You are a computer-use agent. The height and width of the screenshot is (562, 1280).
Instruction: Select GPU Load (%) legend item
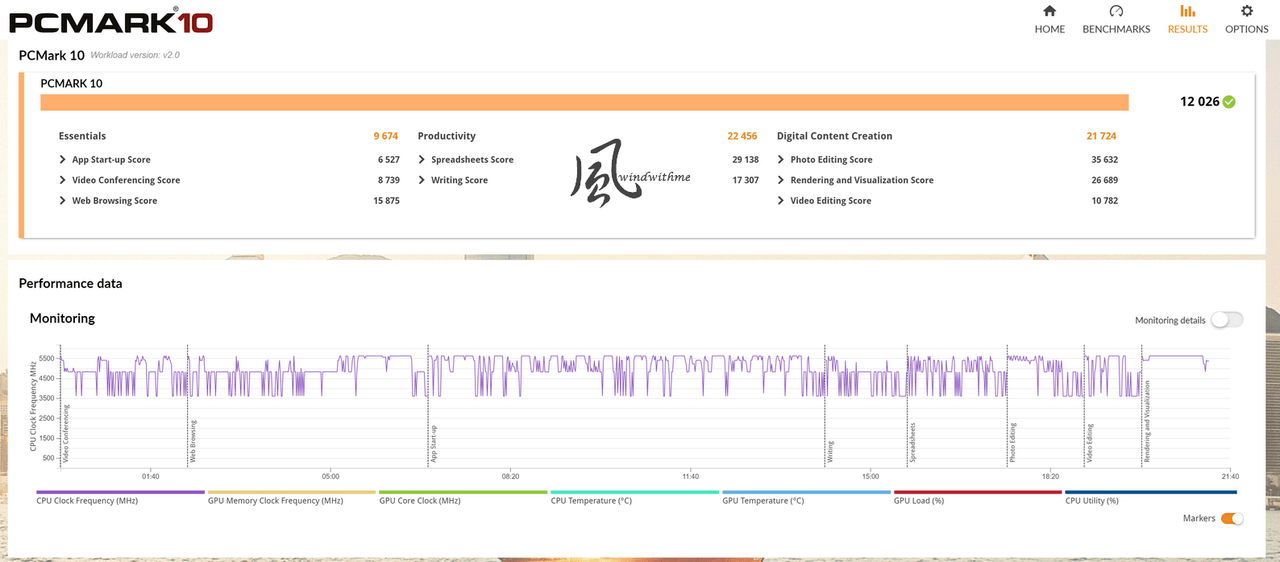coord(919,500)
